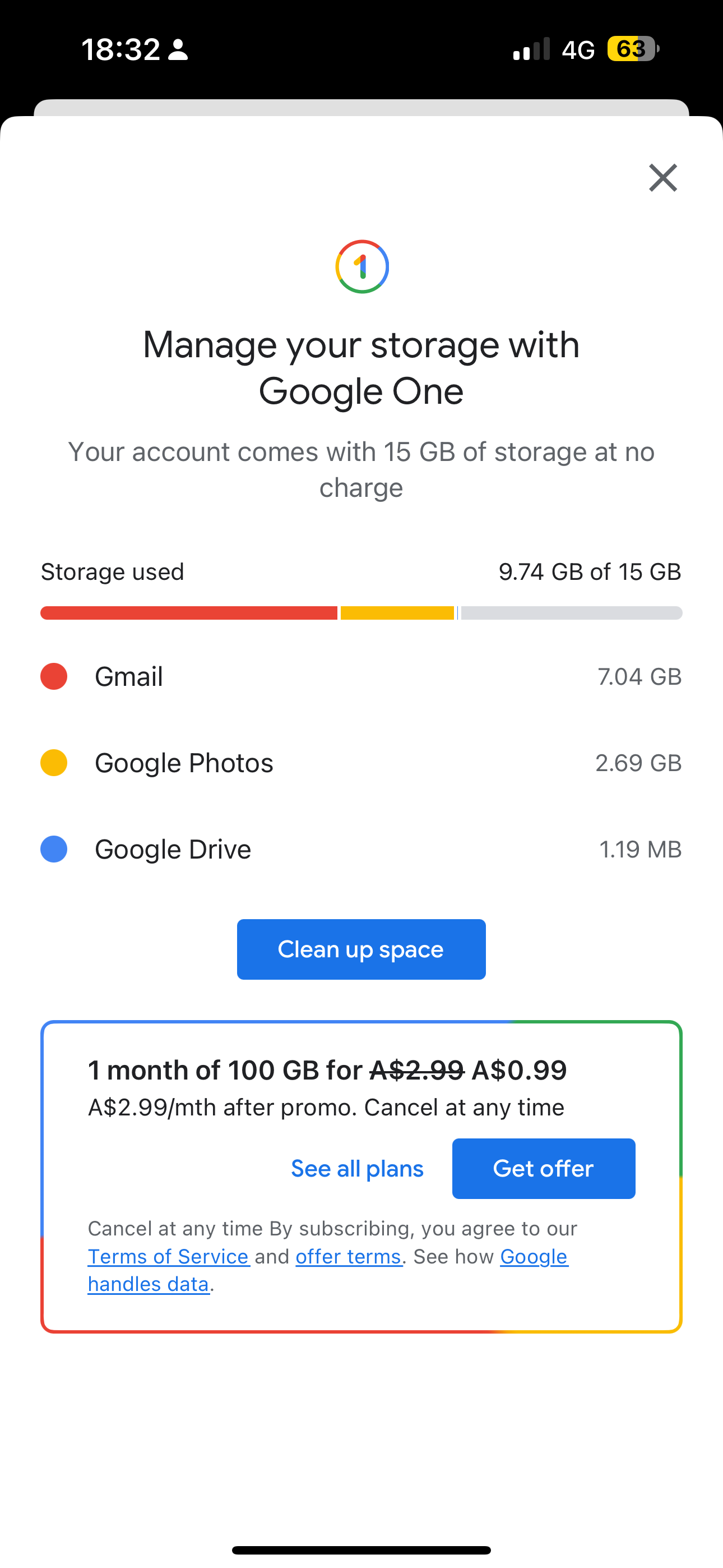Open the offer terms link

pyautogui.click(x=348, y=1256)
